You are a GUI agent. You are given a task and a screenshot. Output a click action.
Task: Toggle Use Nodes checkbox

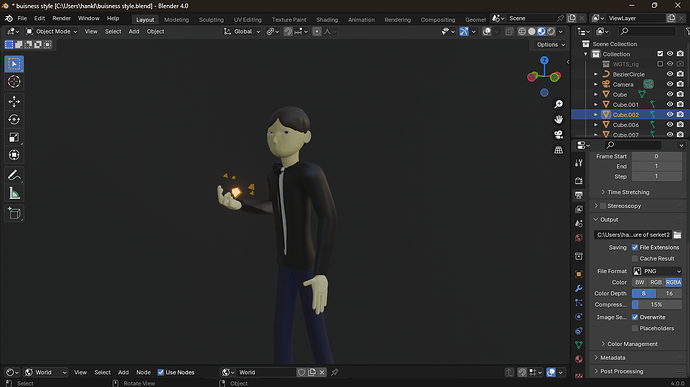point(161,372)
